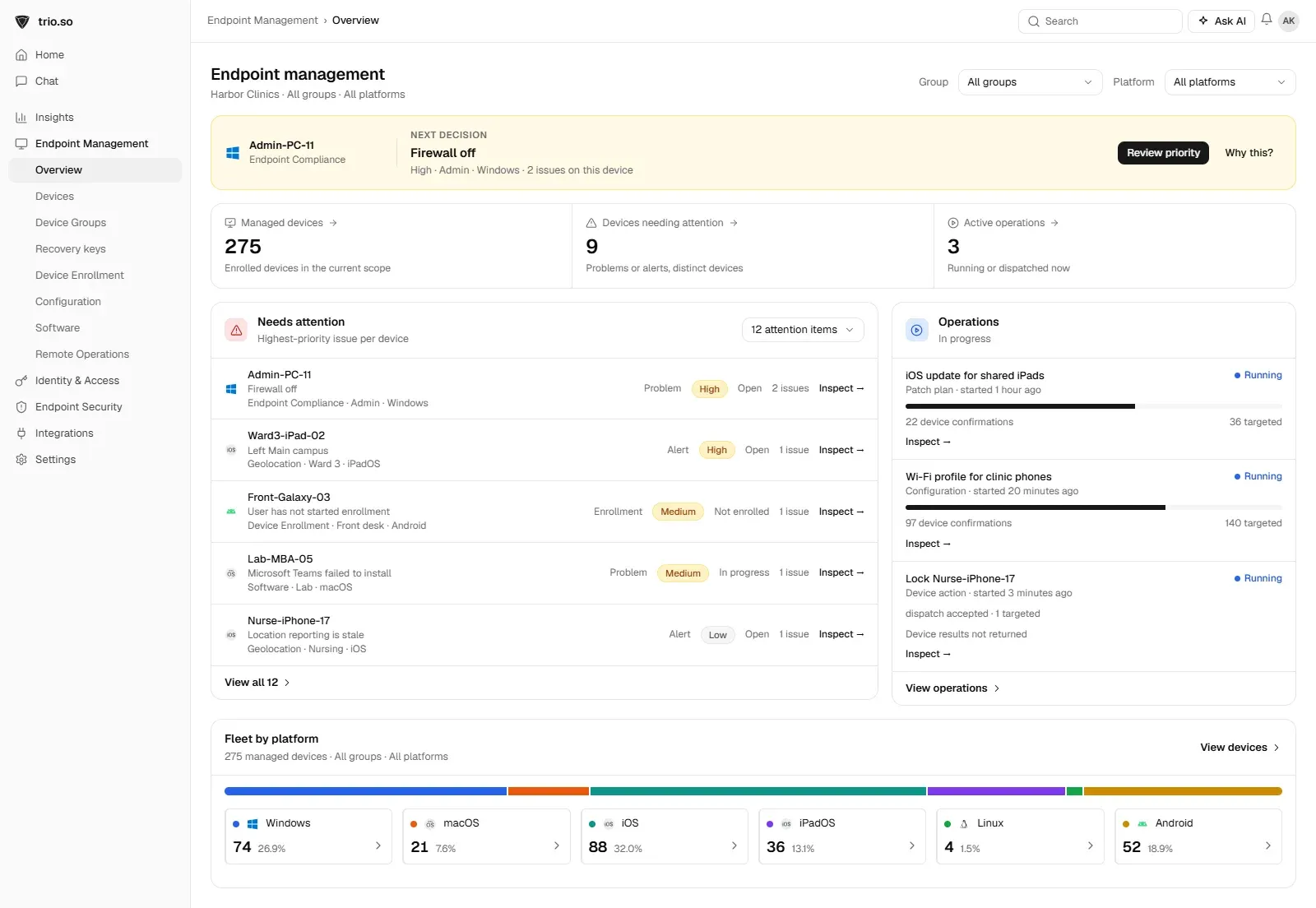Inspect the Lab-MBA-05 issue

tap(841, 572)
